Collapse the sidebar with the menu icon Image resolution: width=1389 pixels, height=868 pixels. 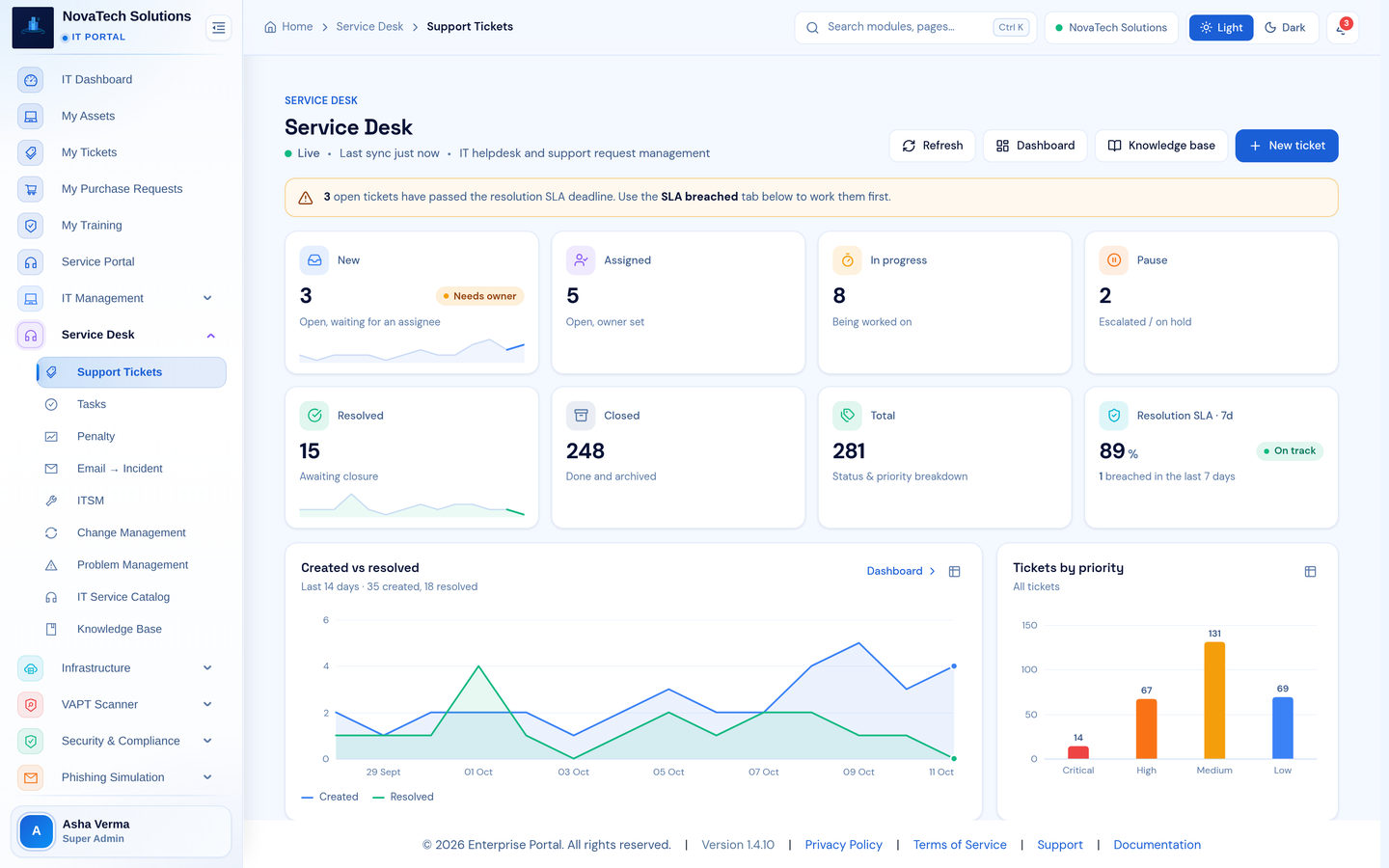pyautogui.click(x=219, y=28)
